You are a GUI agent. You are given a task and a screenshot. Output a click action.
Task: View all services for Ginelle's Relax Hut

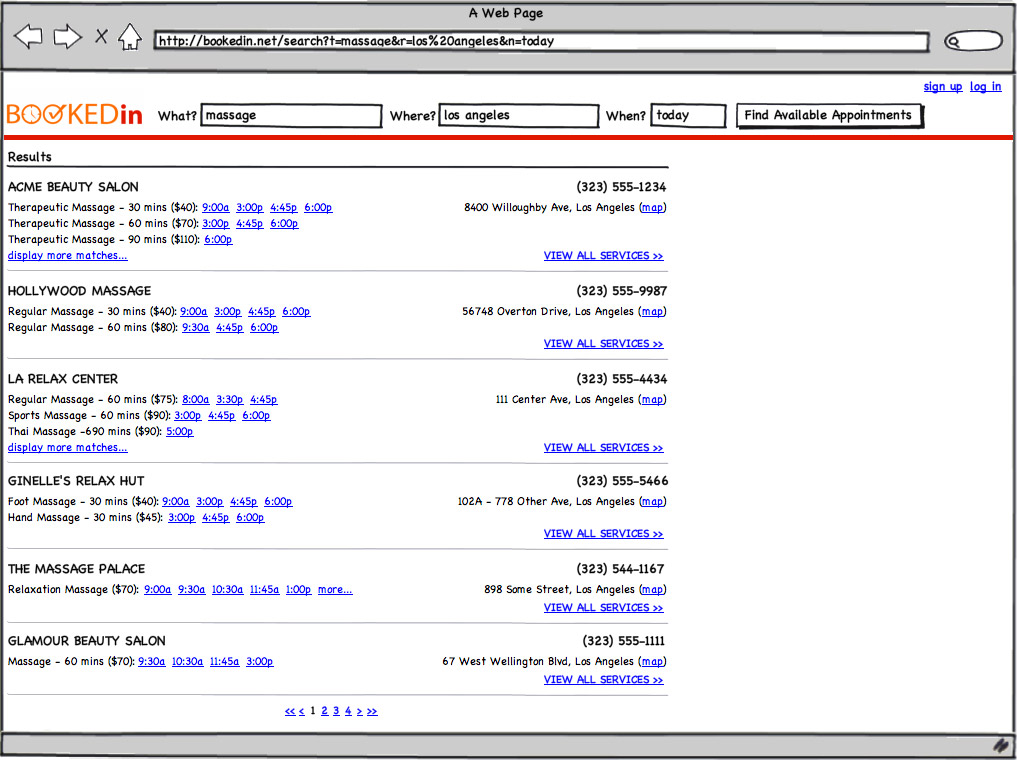point(603,534)
